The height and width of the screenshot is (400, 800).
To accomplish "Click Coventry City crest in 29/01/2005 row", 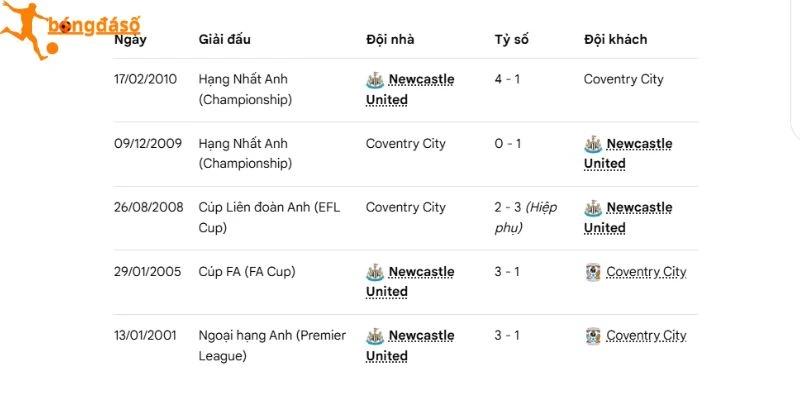I will click(593, 272).
